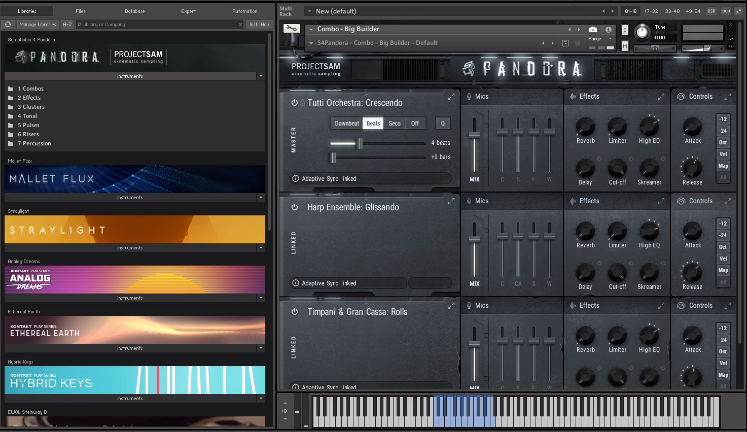
Task: Click next instrument arrow beside Combo - Big Builder
Action: (579, 30)
